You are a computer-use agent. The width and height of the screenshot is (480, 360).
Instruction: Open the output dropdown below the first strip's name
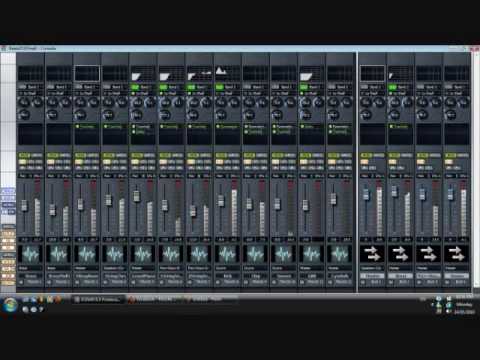point(30,282)
